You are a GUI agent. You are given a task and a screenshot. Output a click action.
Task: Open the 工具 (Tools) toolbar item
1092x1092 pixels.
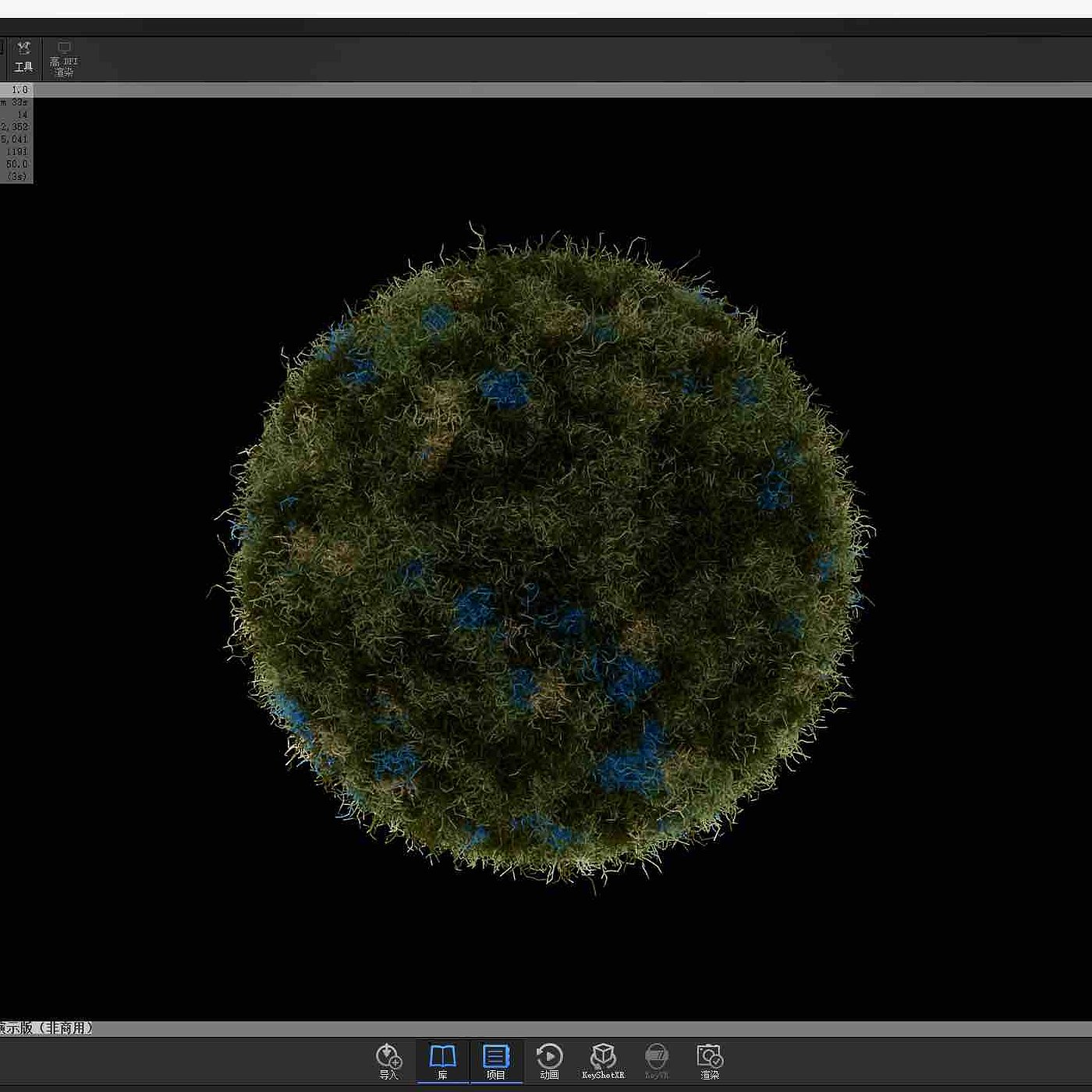tap(23, 57)
